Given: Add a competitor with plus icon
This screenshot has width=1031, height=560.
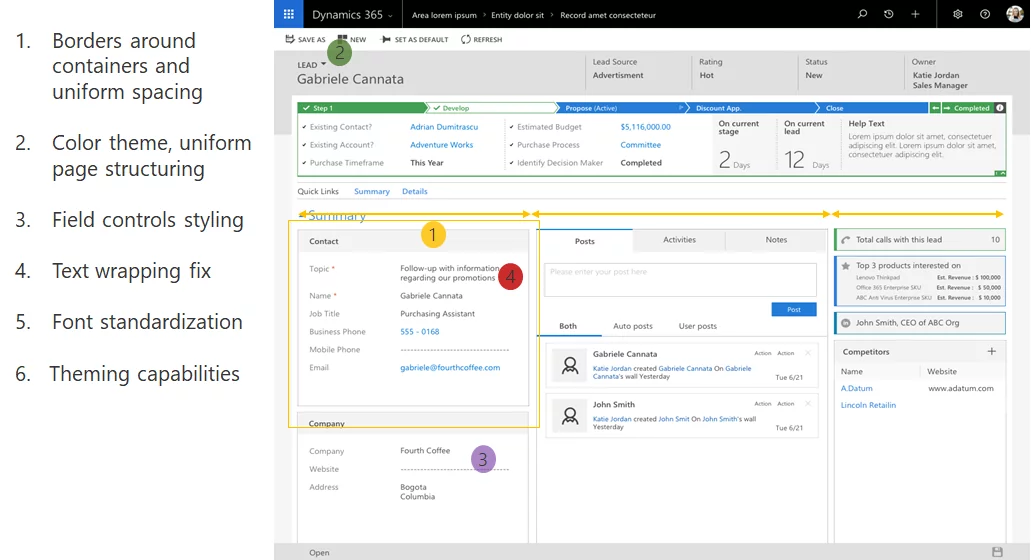Looking at the screenshot, I should point(992,352).
